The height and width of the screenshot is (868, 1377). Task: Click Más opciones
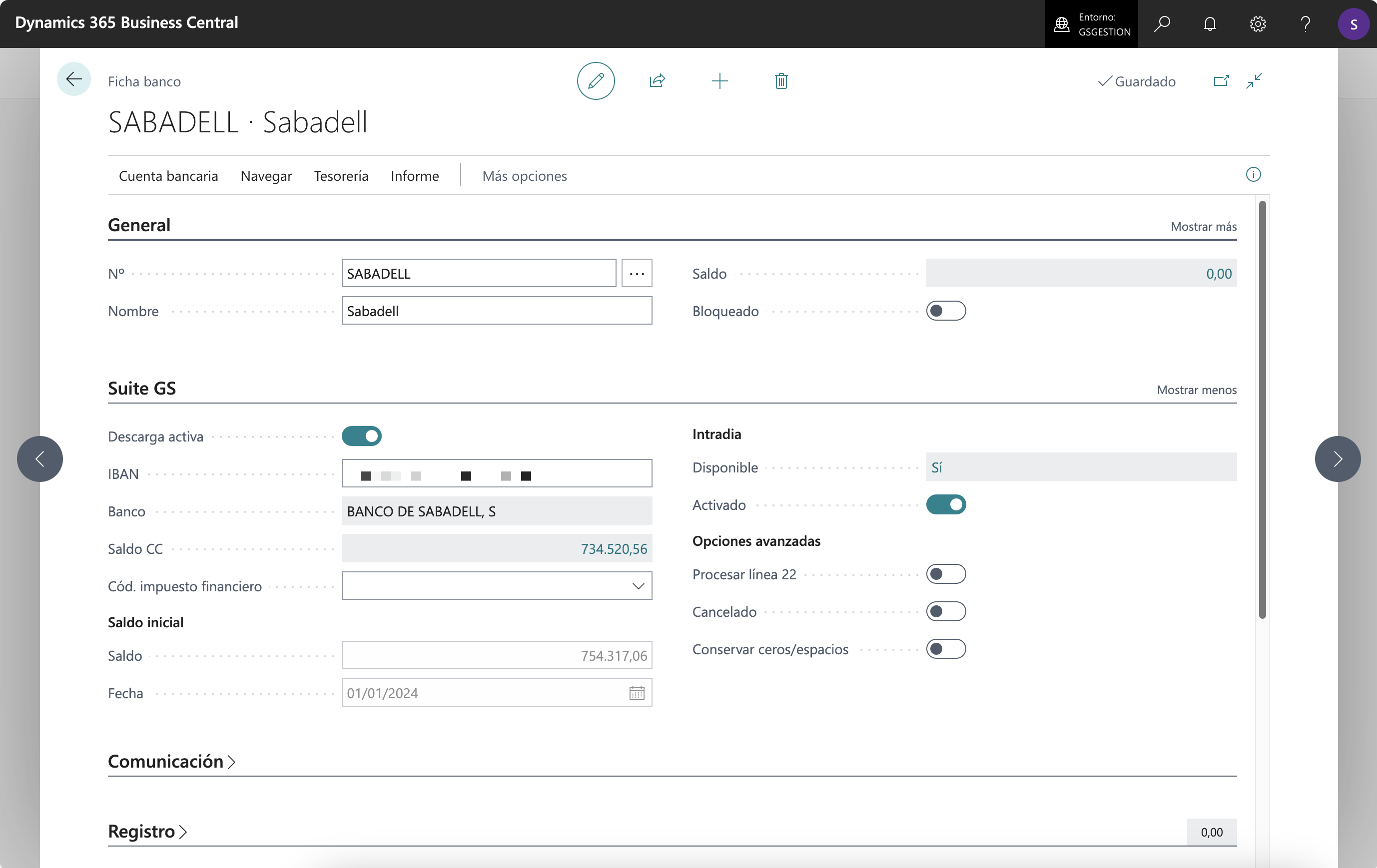click(x=525, y=175)
